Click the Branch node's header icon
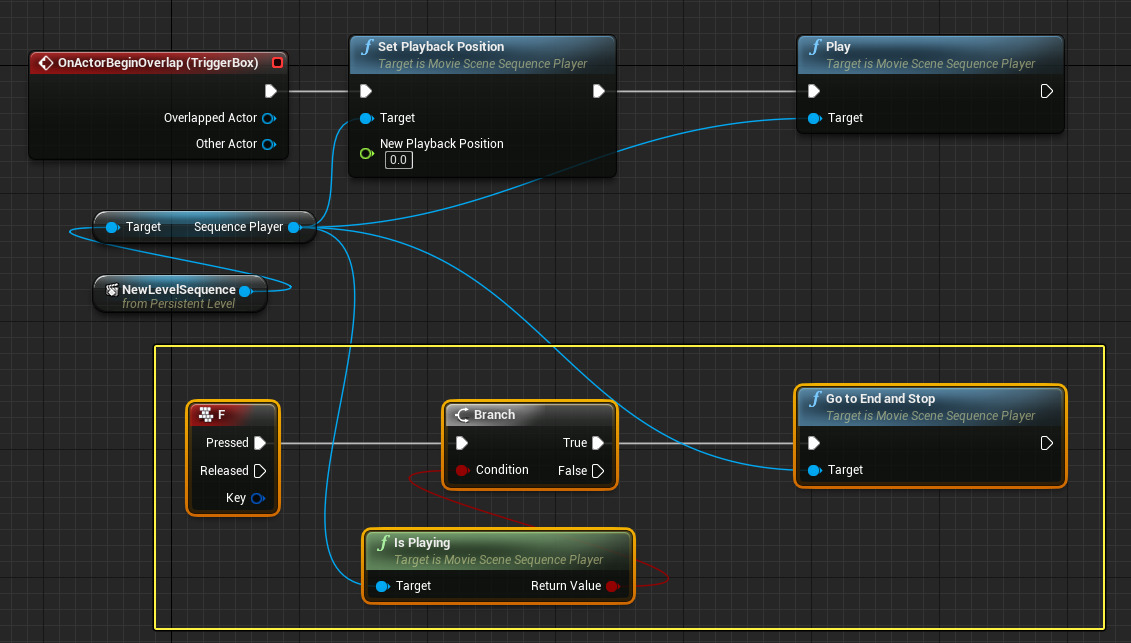This screenshot has height=643, width=1131. pyautogui.click(x=462, y=415)
